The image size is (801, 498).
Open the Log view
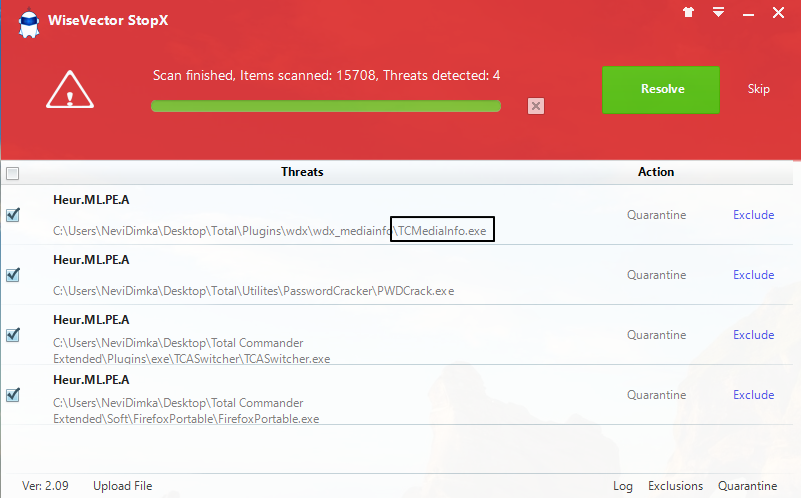pyautogui.click(x=623, y=486)
